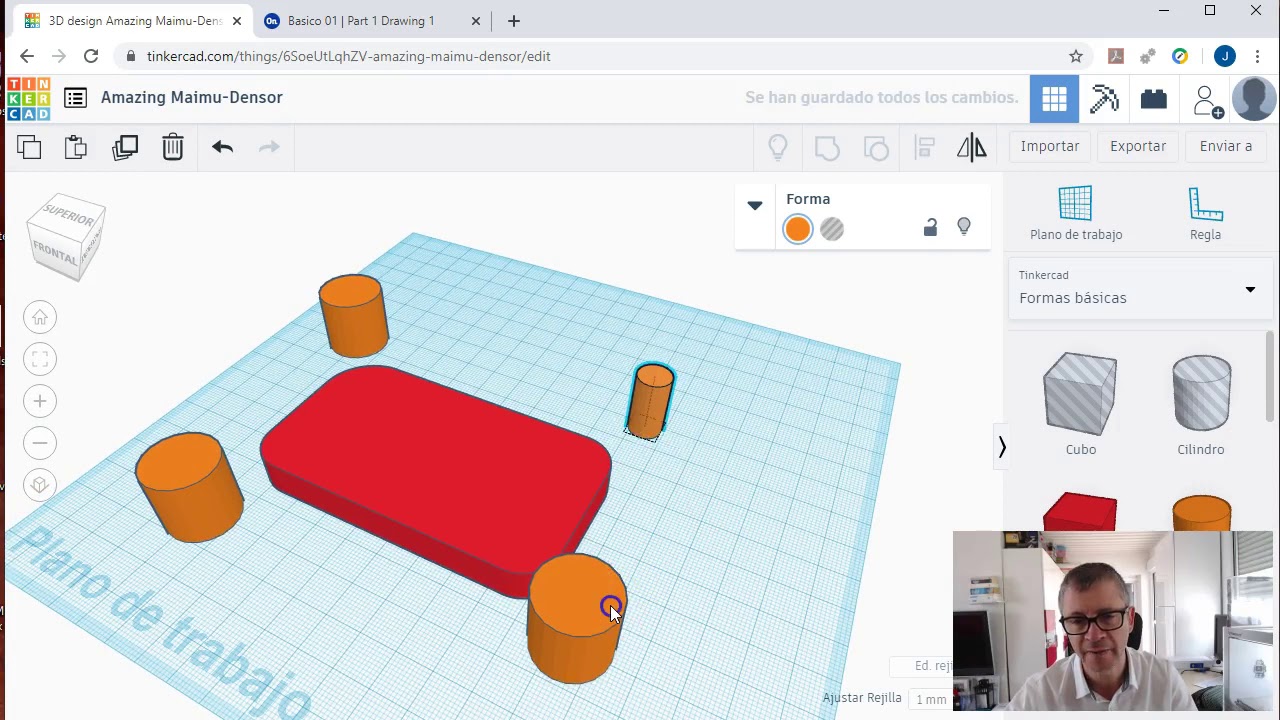This screenshot has height=720, width=1280.
Task: Zoom in on the workplane
Action: pyautogui.click(x=40, y=401)
